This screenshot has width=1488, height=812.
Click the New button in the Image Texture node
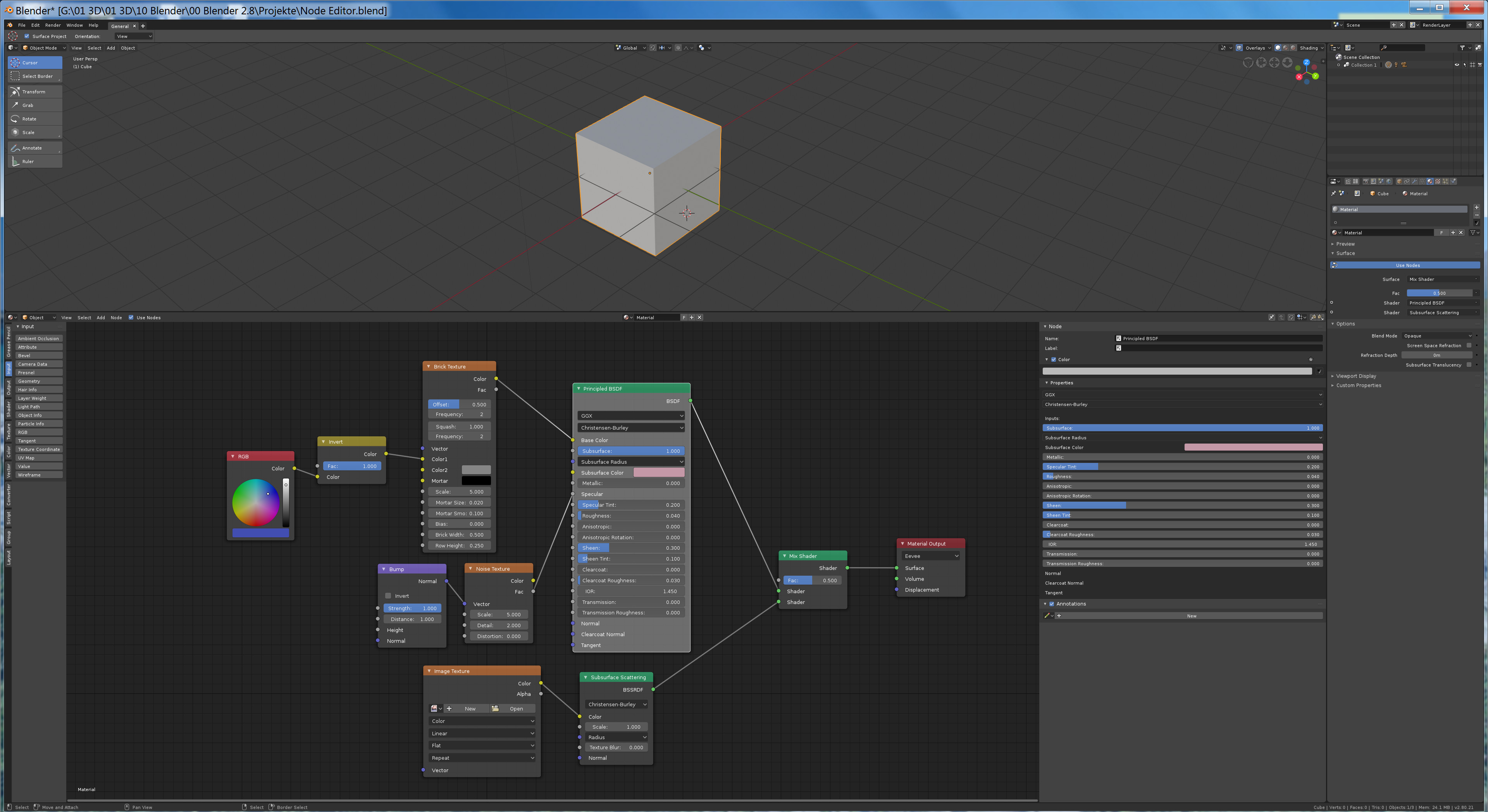point(470,709)
